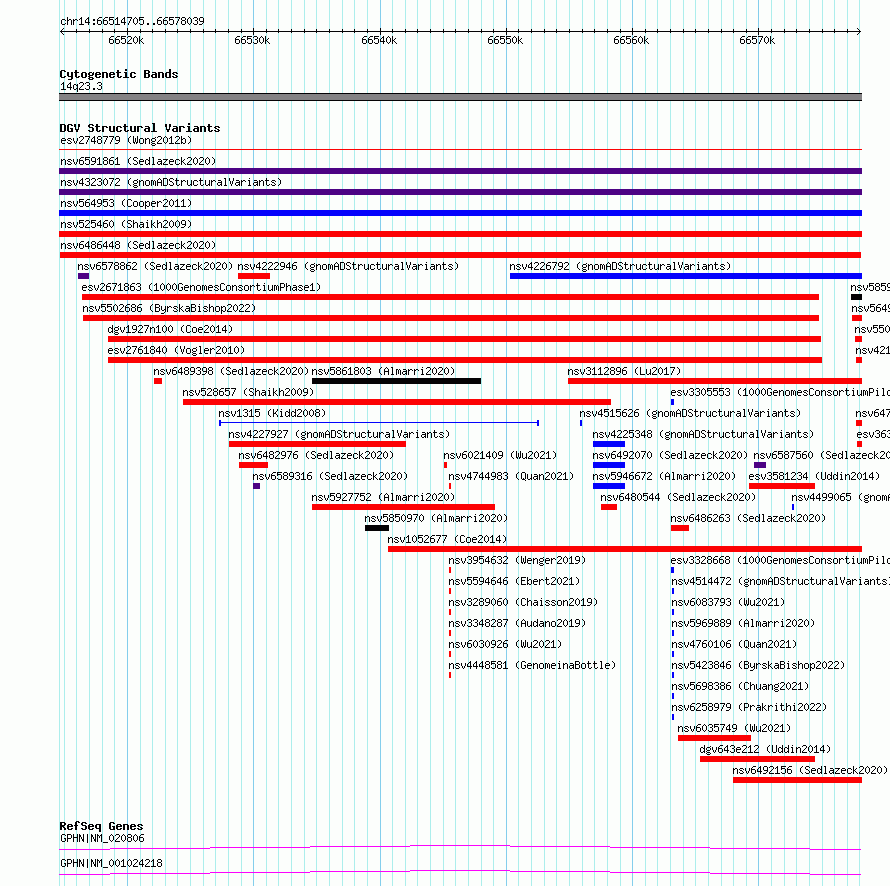Click the esv3305553 1000GenomesConsortiumPilot label

(780, 392)
